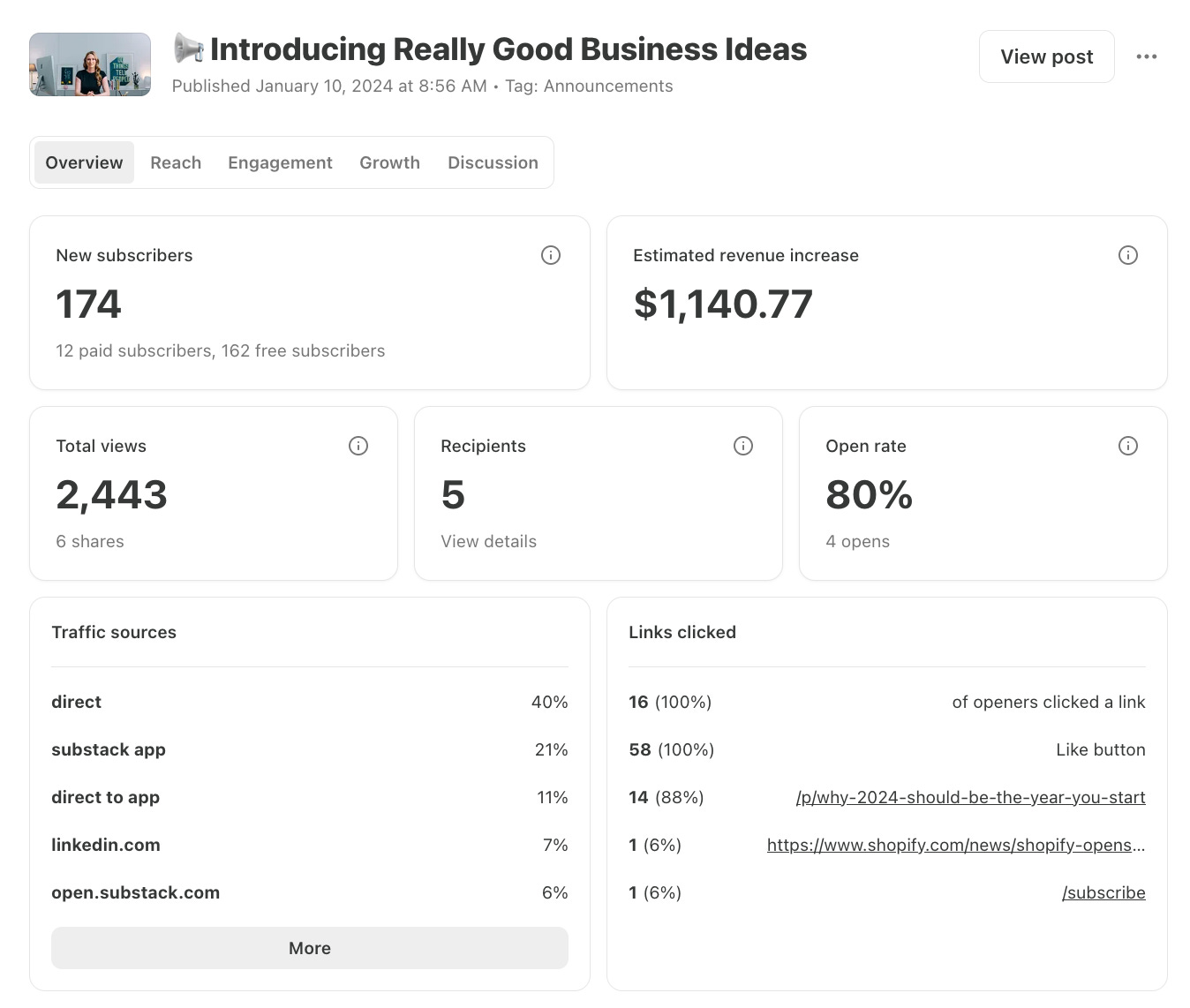Open the why-2024-should-be-the-year link

970,797
